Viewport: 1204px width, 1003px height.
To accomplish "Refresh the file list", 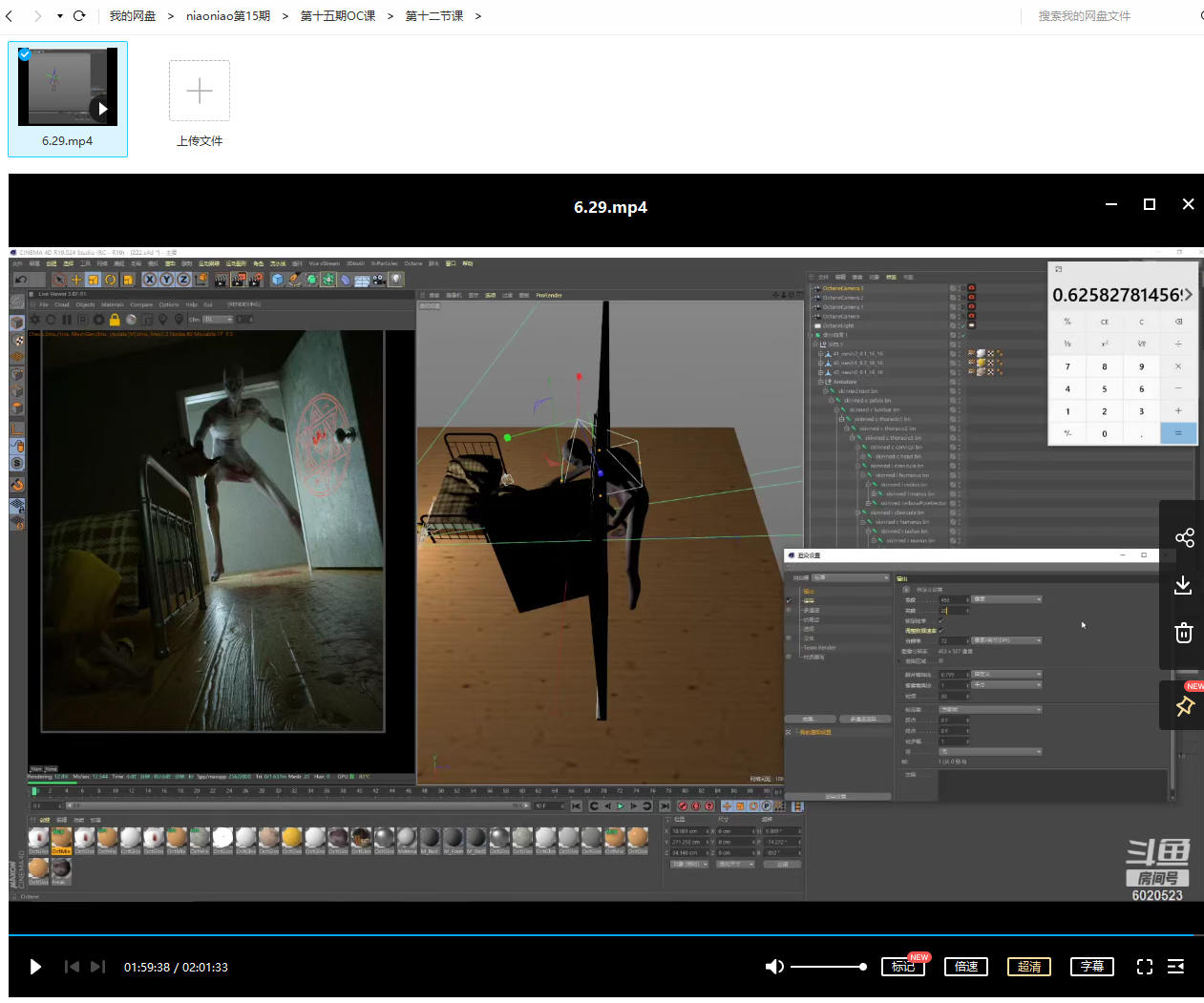I will [x=79, y=16].
